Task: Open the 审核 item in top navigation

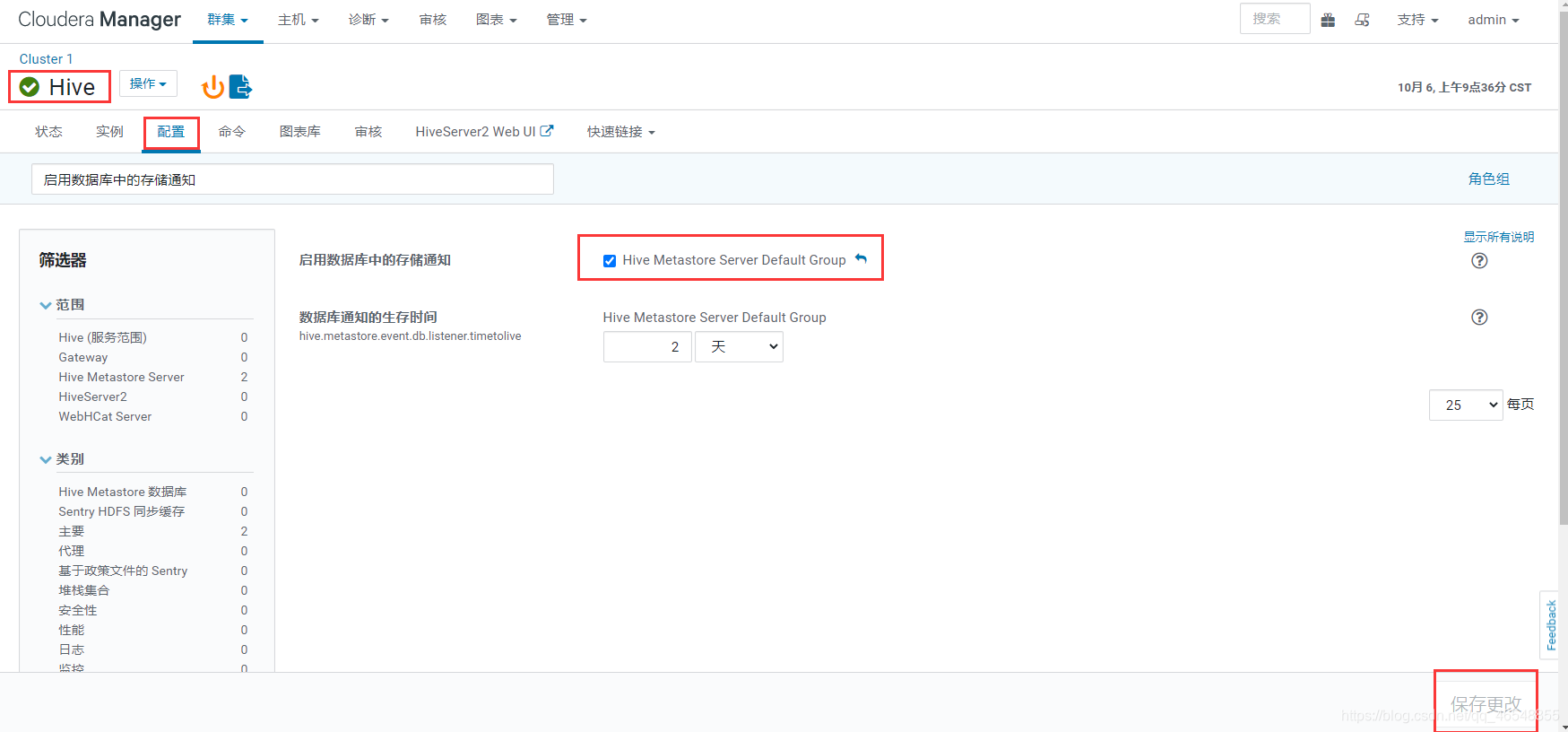Action: click(x=433, y=20)
